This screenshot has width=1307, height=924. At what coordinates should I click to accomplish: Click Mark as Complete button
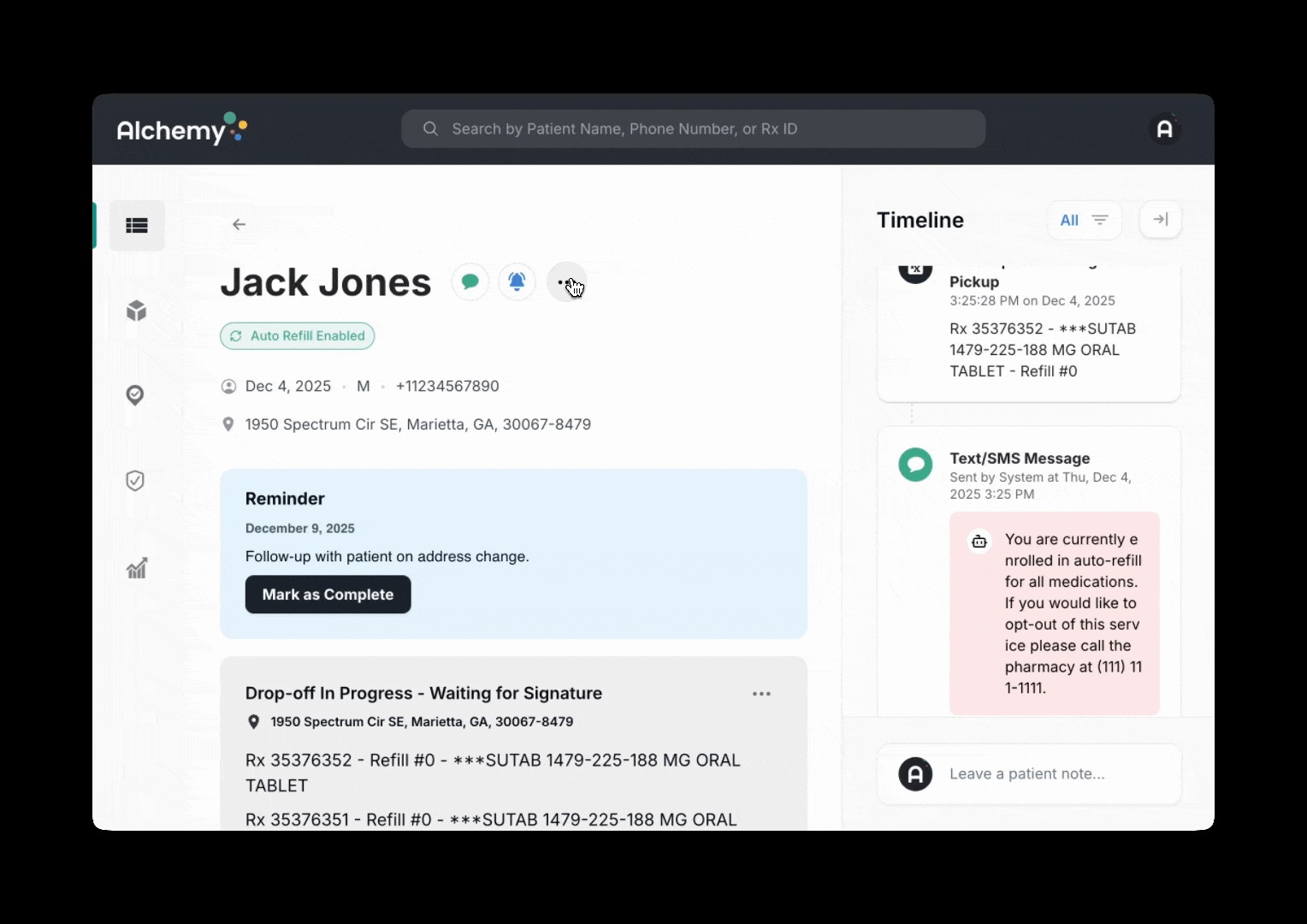[x=328, y=595]
